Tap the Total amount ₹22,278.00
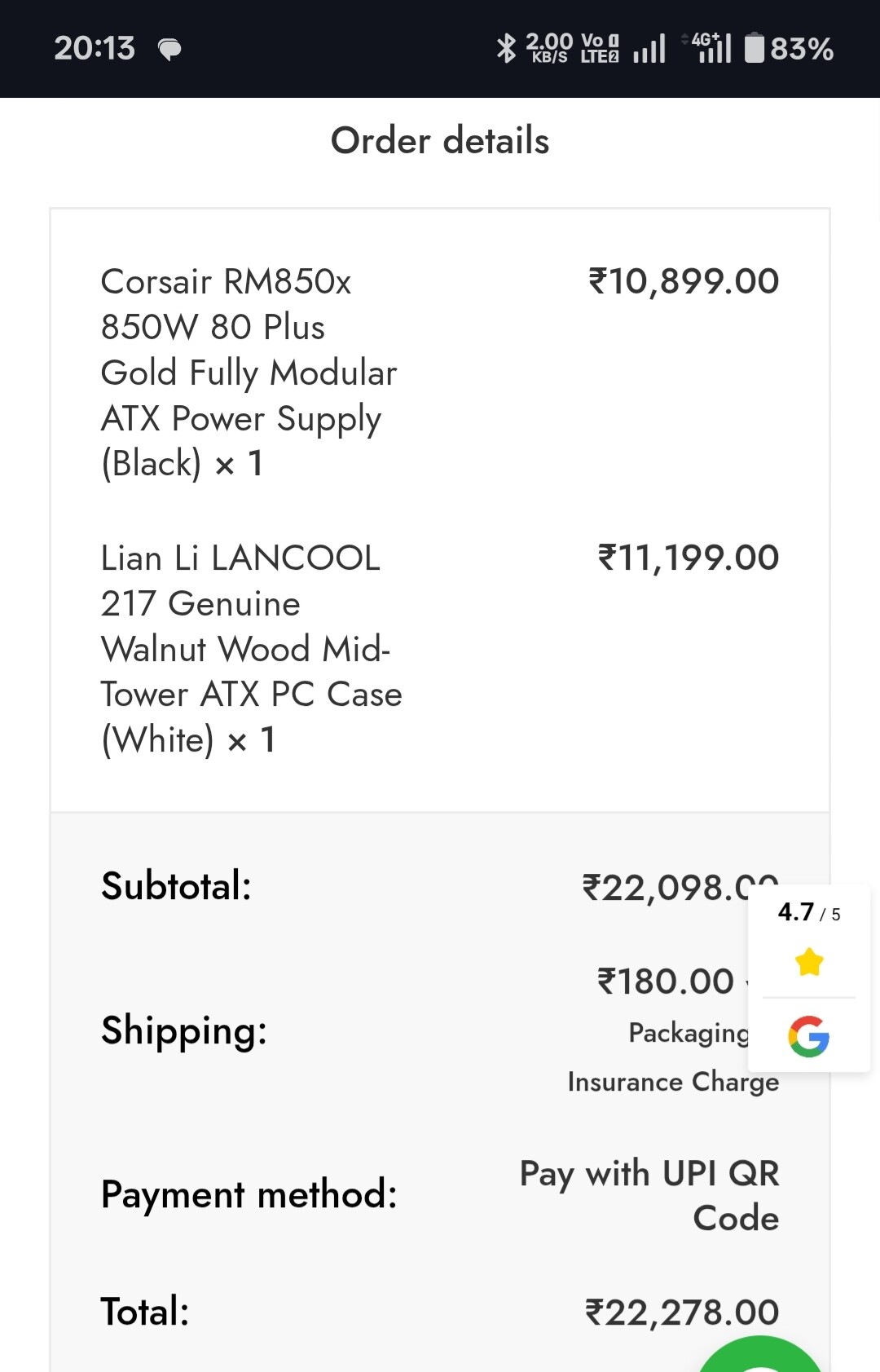 click(682, 1312)
